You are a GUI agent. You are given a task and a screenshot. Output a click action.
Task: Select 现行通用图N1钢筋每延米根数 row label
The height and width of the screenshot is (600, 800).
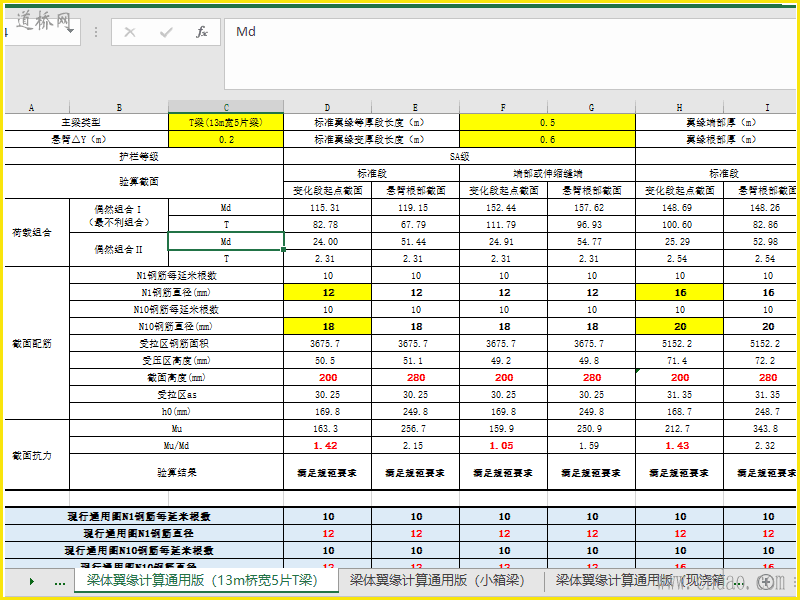[x=144, y=516]
